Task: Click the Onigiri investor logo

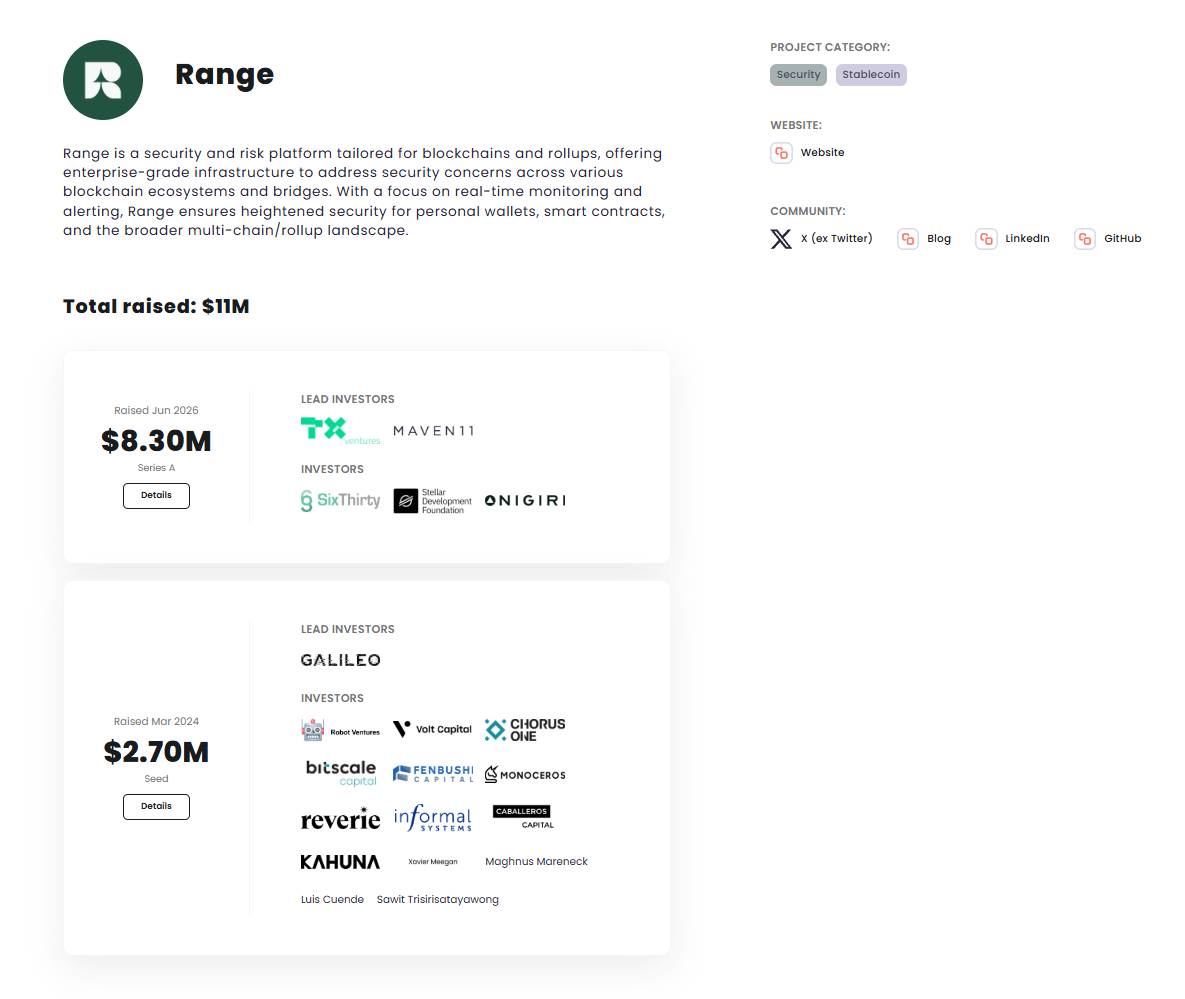Action: 525,501
